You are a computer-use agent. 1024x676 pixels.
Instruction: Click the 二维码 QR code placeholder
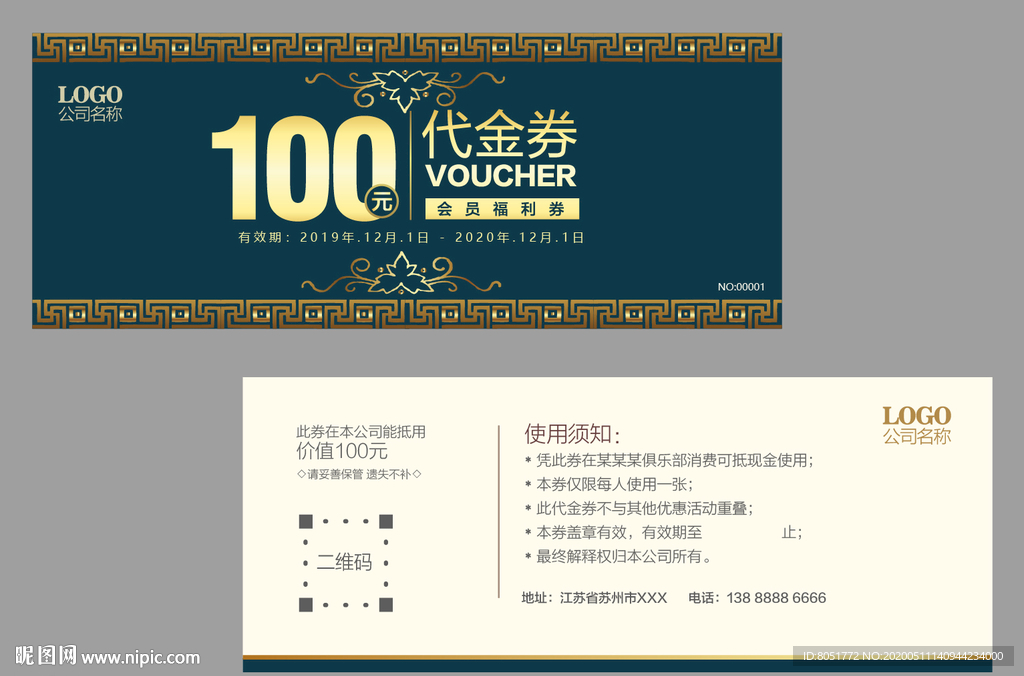click(345, 562)
